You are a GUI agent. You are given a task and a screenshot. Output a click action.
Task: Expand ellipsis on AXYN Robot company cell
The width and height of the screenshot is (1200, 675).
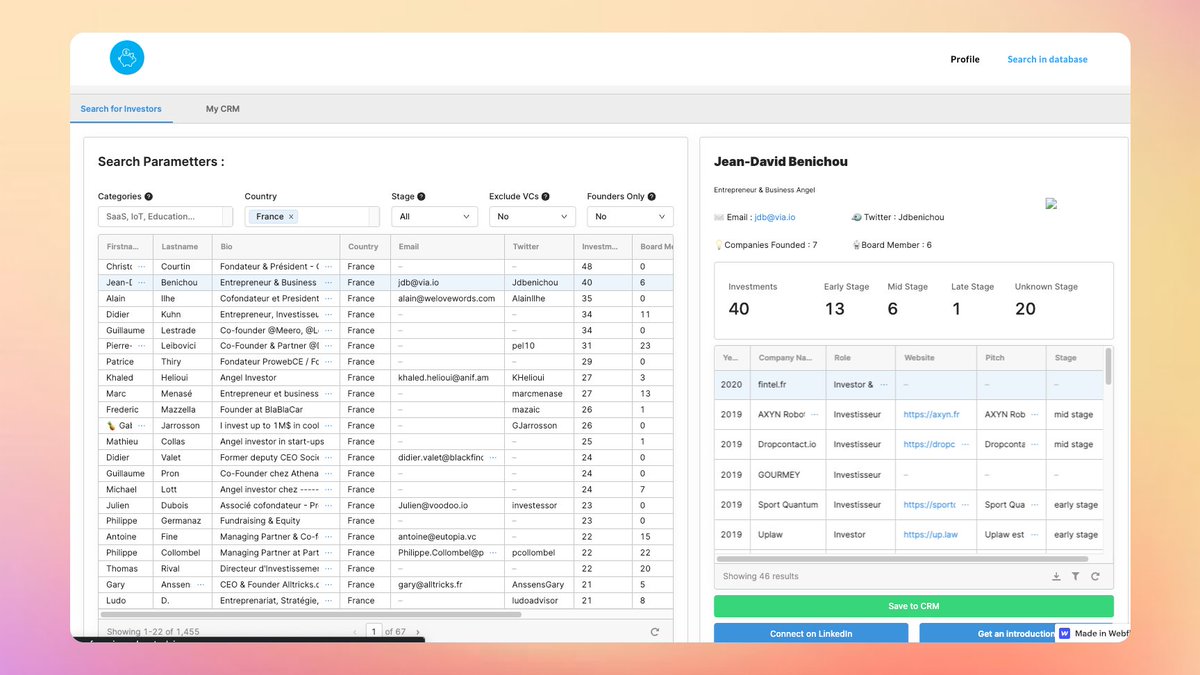coord(814,414)
